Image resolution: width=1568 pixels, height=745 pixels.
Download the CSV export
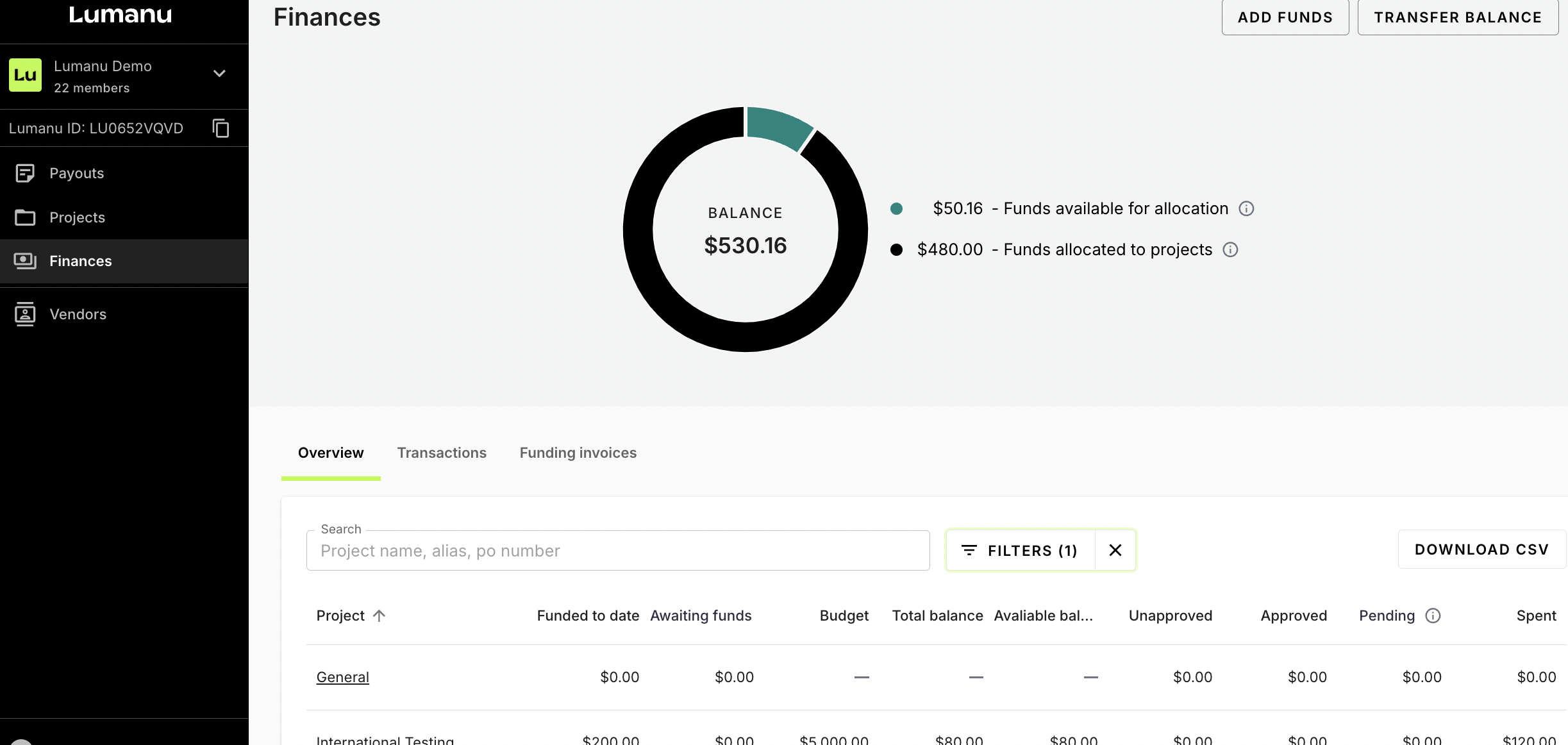1481,549
